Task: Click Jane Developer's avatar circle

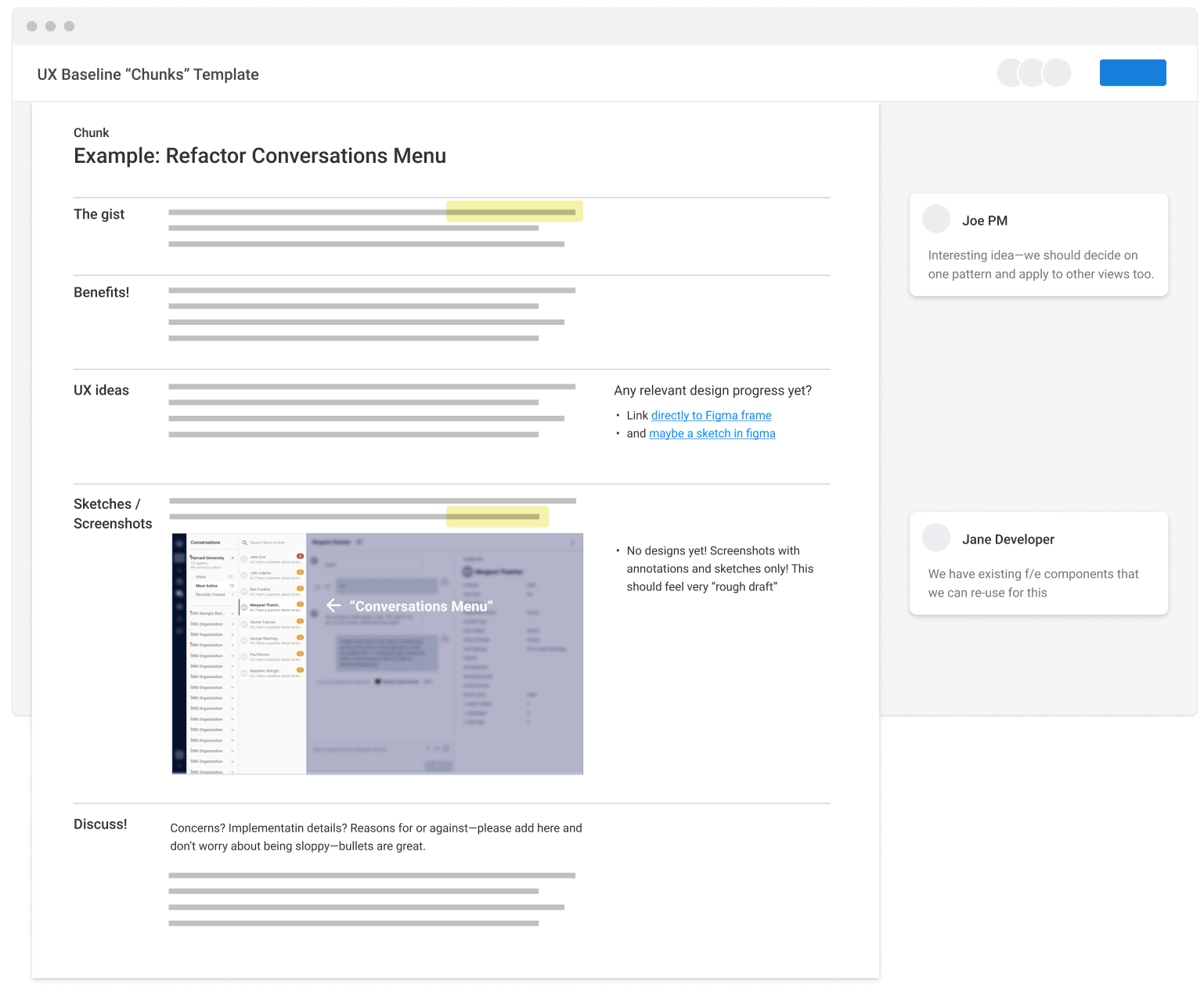Action: (x=936, y=538)
